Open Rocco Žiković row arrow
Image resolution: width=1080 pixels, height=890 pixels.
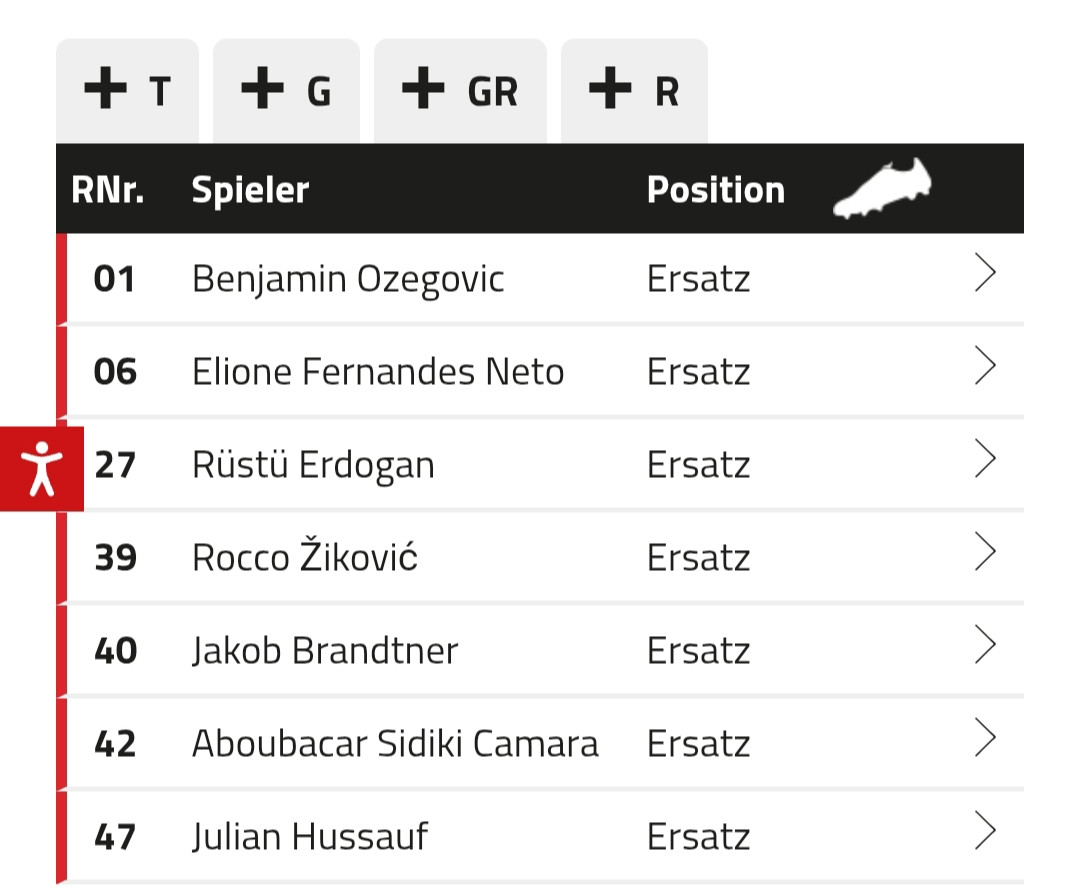click(x=985, y=553)
